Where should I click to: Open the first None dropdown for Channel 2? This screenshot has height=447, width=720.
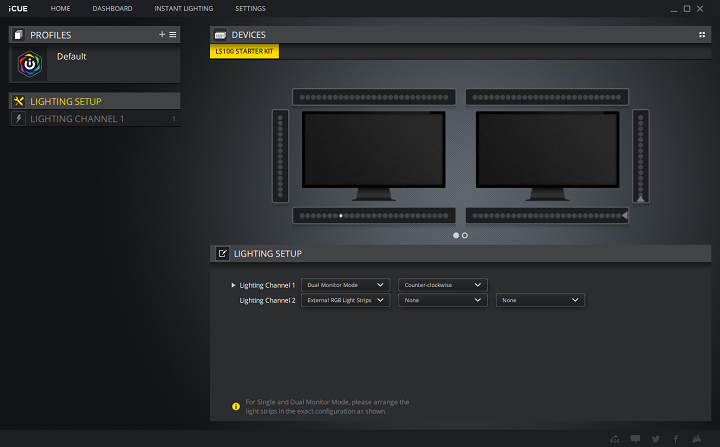pyautogui.click(x=442, y=300)
